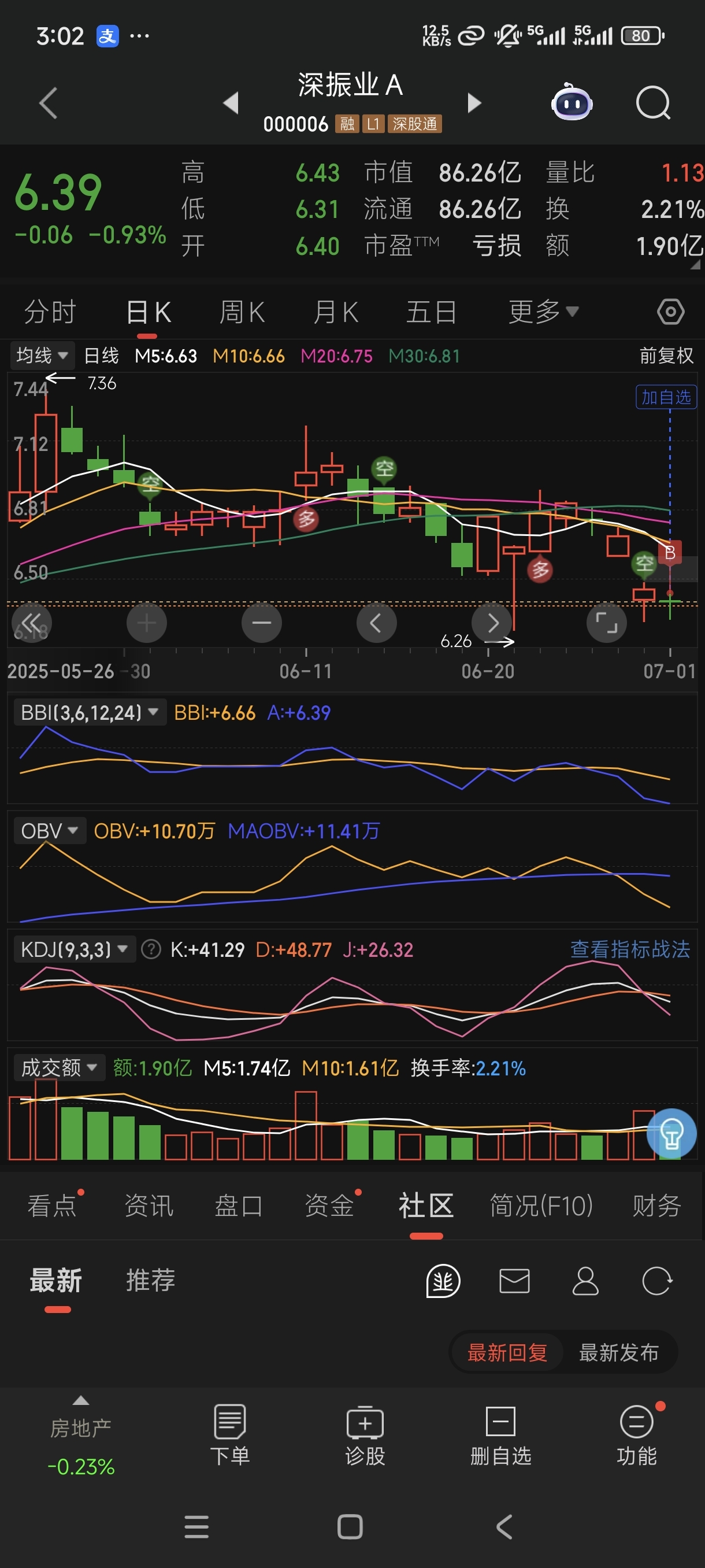Tap current price 6.39
Viewport: 705px width, 1568px height.
point(58,193)
